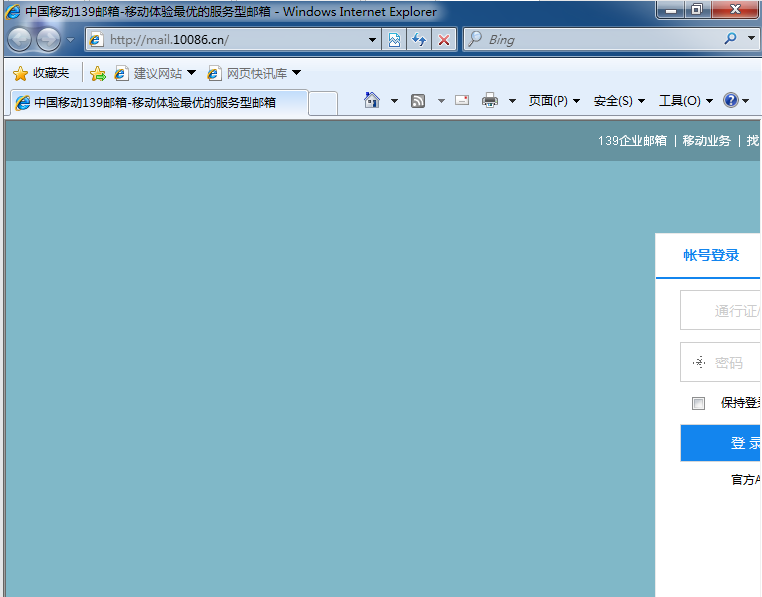Print the page with the printer icon
The height and width of the screenshot is (597, 762).
click(x=490, y=101)
